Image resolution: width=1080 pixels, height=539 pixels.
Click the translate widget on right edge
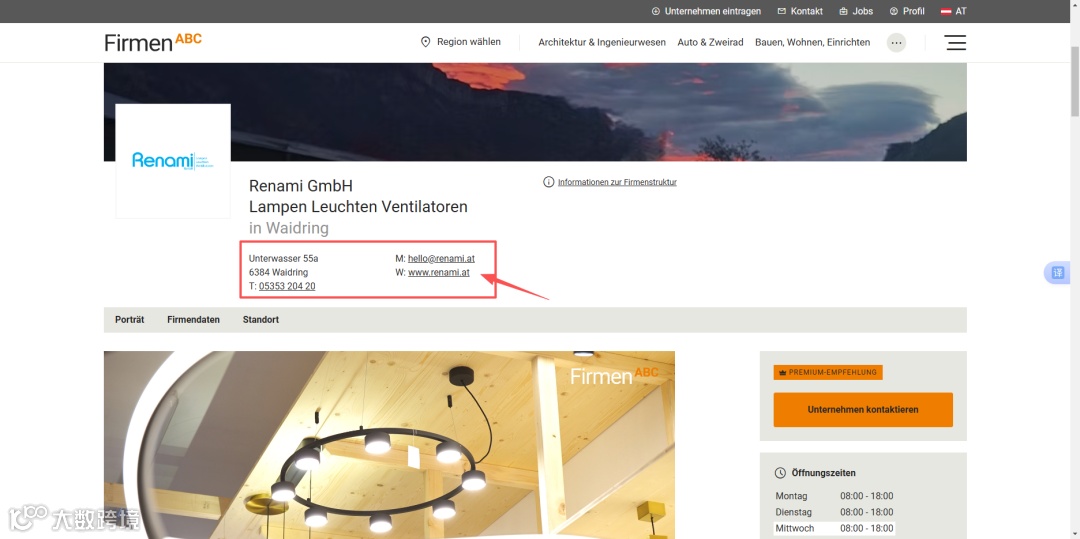[1057, 273]
